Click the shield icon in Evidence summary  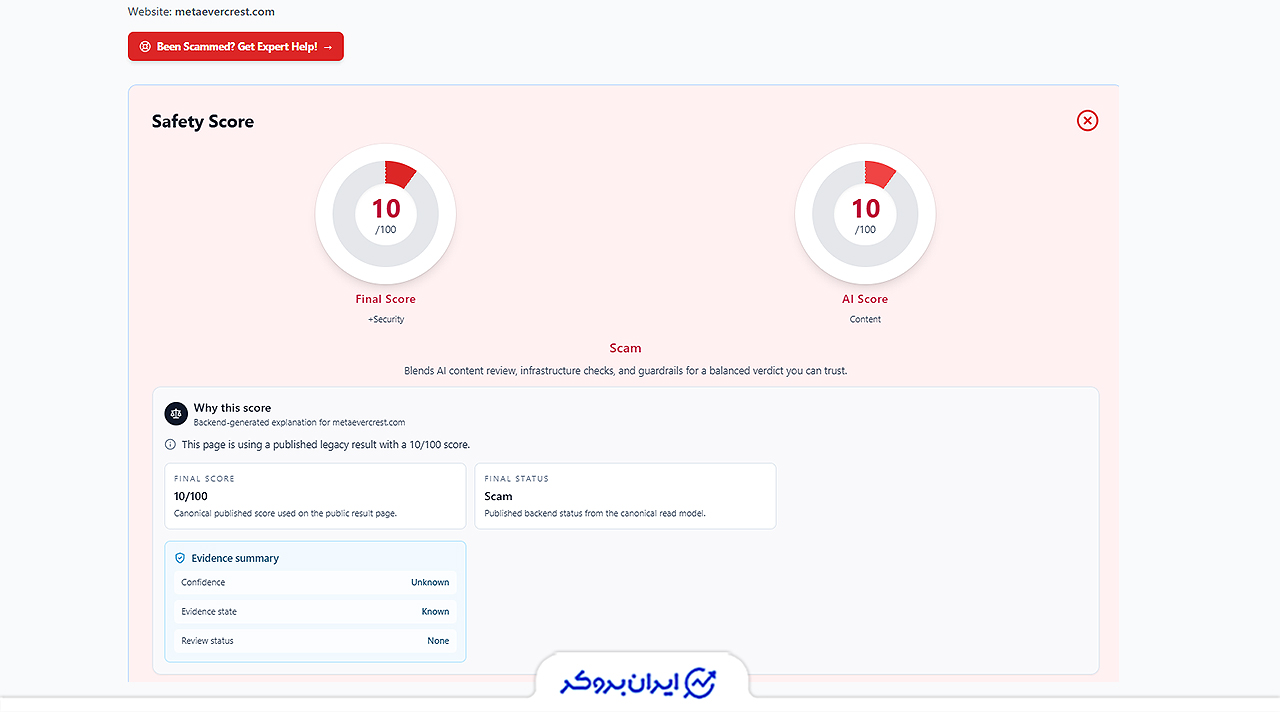pyautogui.click(x=180, y=558)
